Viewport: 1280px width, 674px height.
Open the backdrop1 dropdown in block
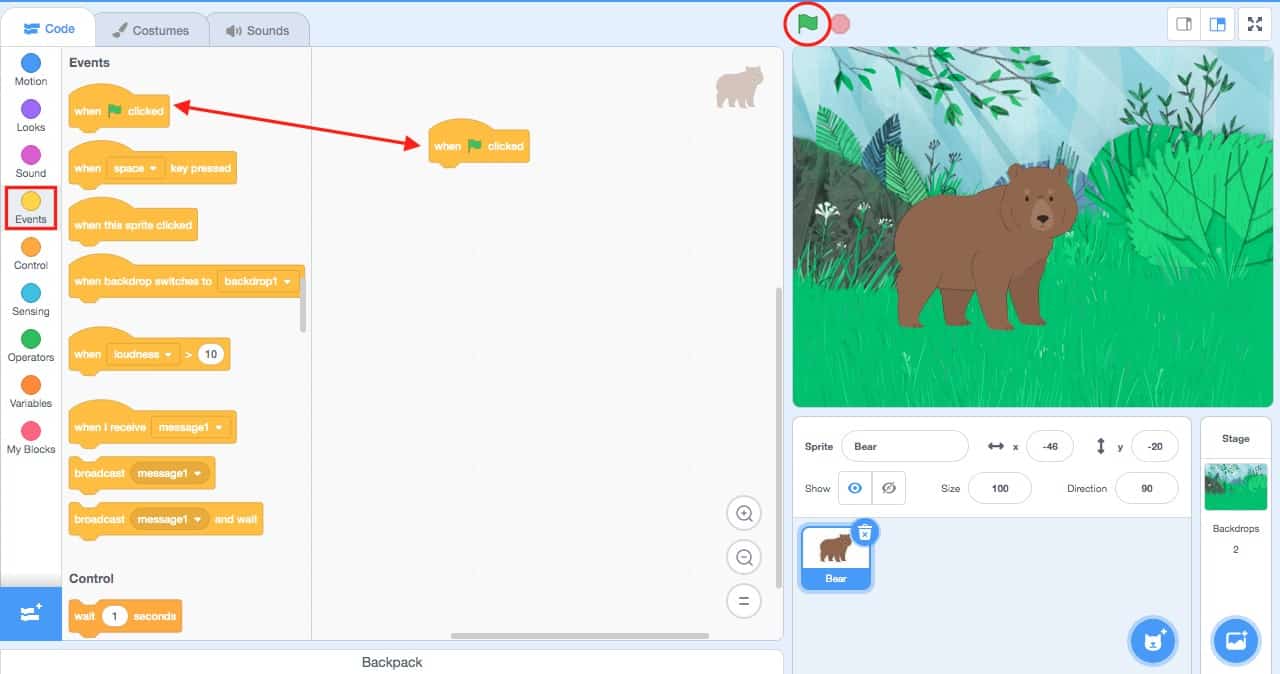pos(259,281)
